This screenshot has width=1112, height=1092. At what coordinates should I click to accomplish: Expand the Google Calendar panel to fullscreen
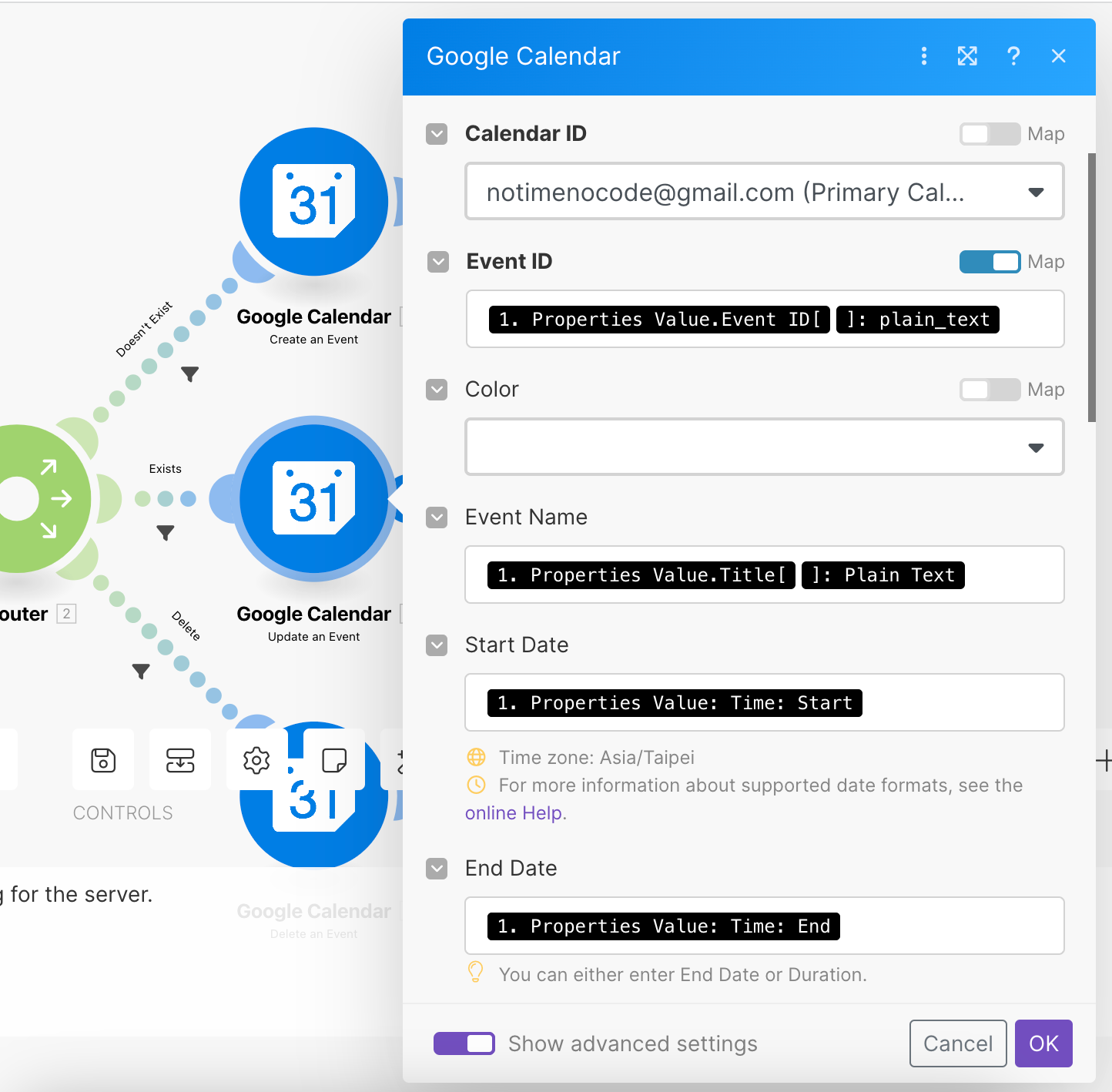pos(967,56)
